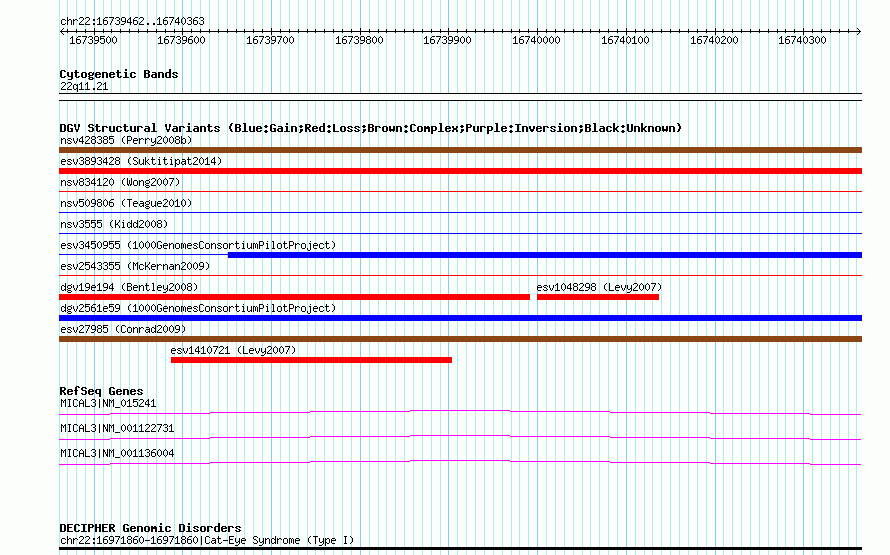Click ruler position 16739900

click(447, 40)
